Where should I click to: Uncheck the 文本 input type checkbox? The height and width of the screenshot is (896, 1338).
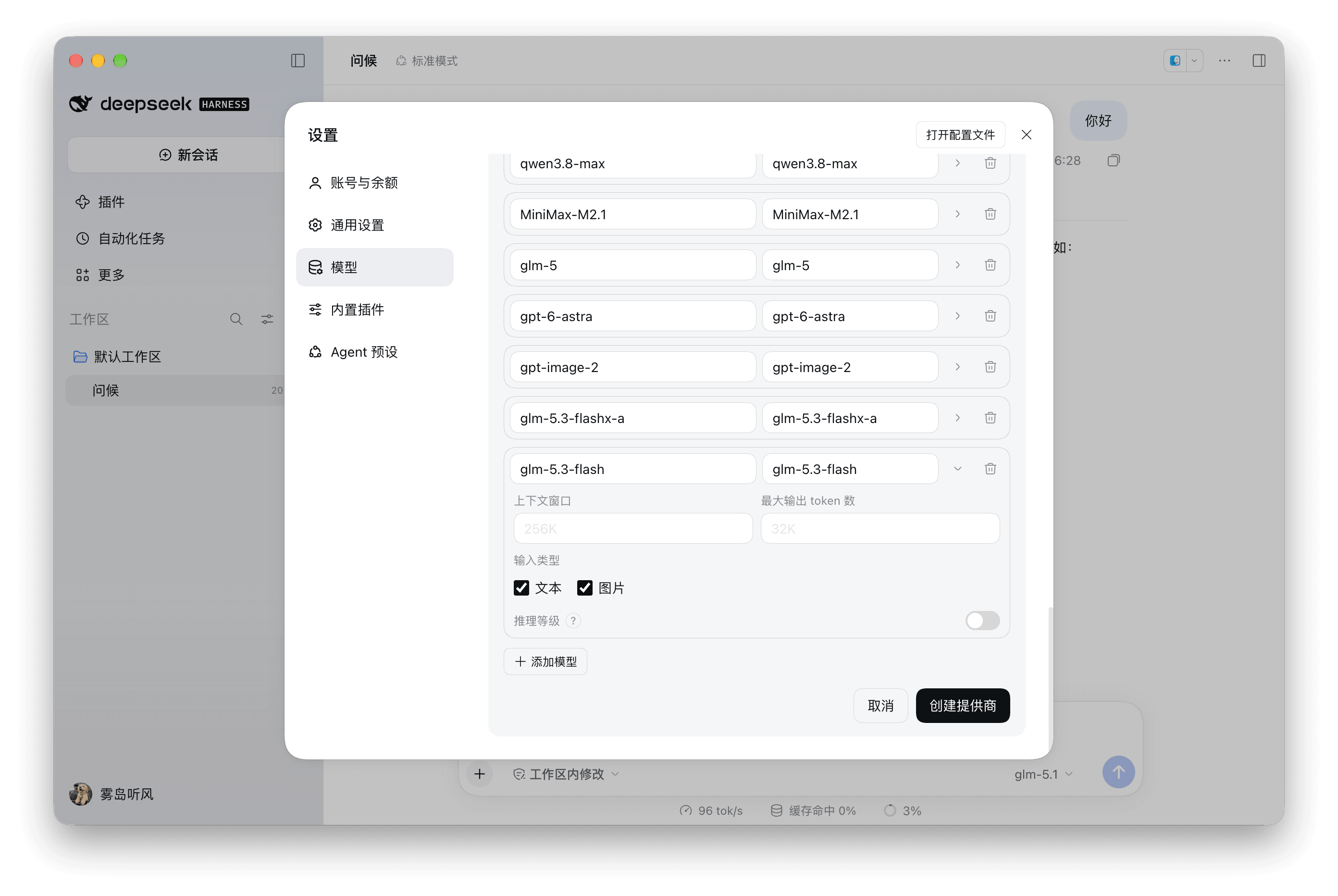pyautogui.click(x=521, y=587)
